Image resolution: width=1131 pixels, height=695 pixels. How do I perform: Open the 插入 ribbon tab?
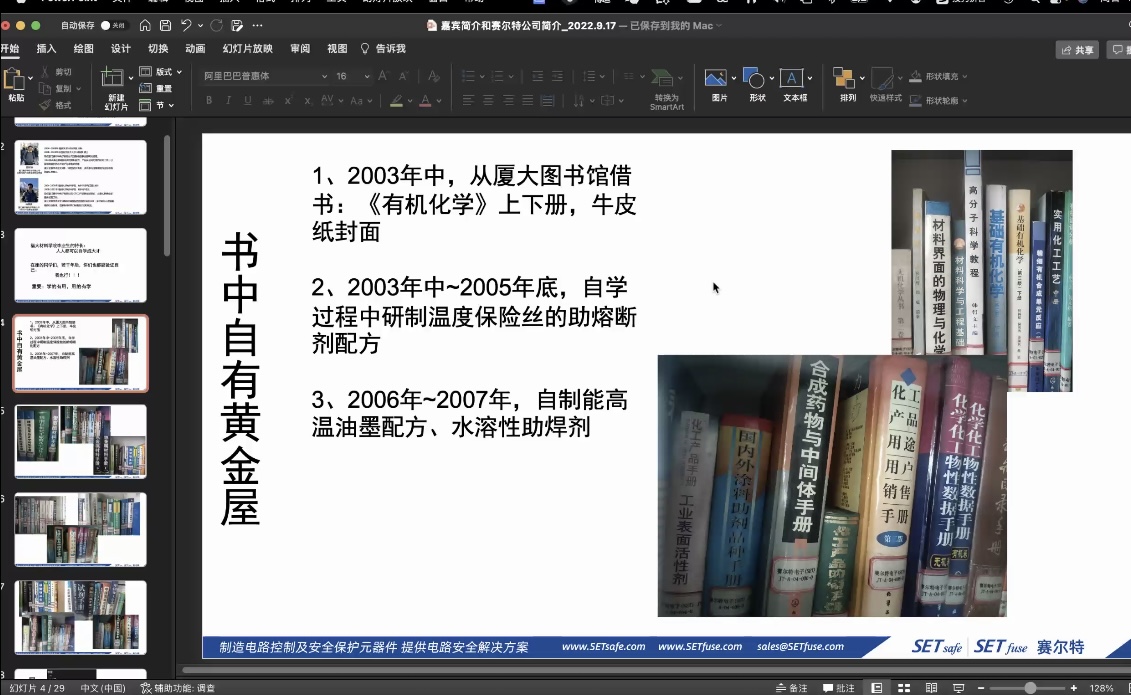click(x=46, y=48)
